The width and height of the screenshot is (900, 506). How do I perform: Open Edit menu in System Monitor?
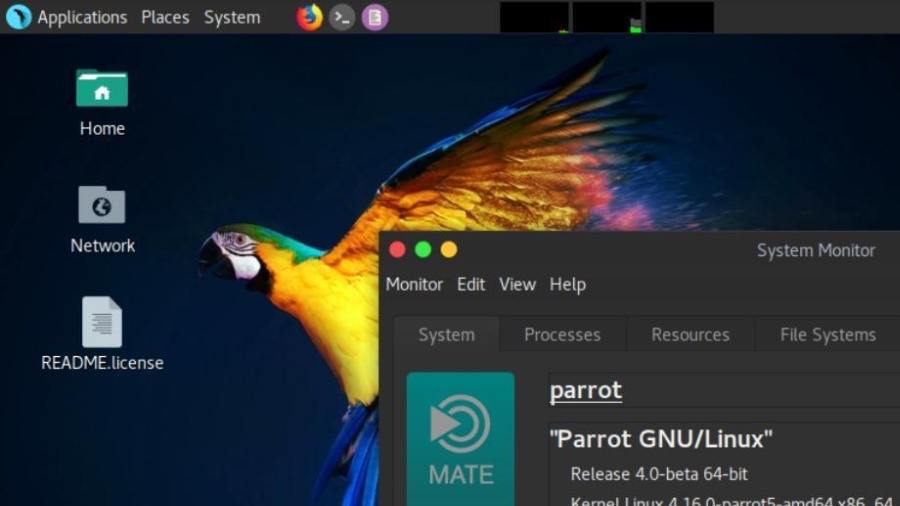(x=471, y=285)
